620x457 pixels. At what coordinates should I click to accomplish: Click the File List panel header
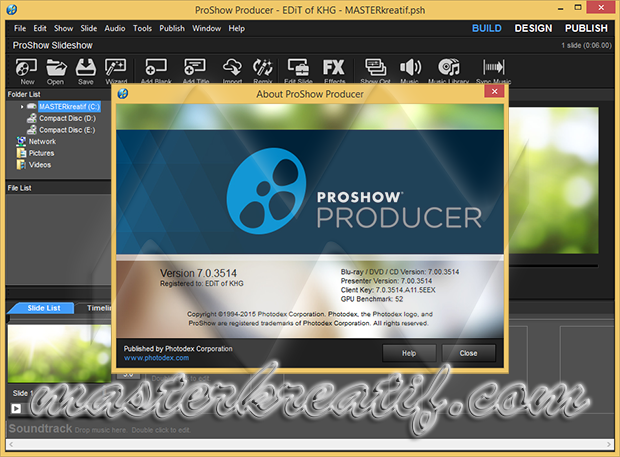point(59,188)
